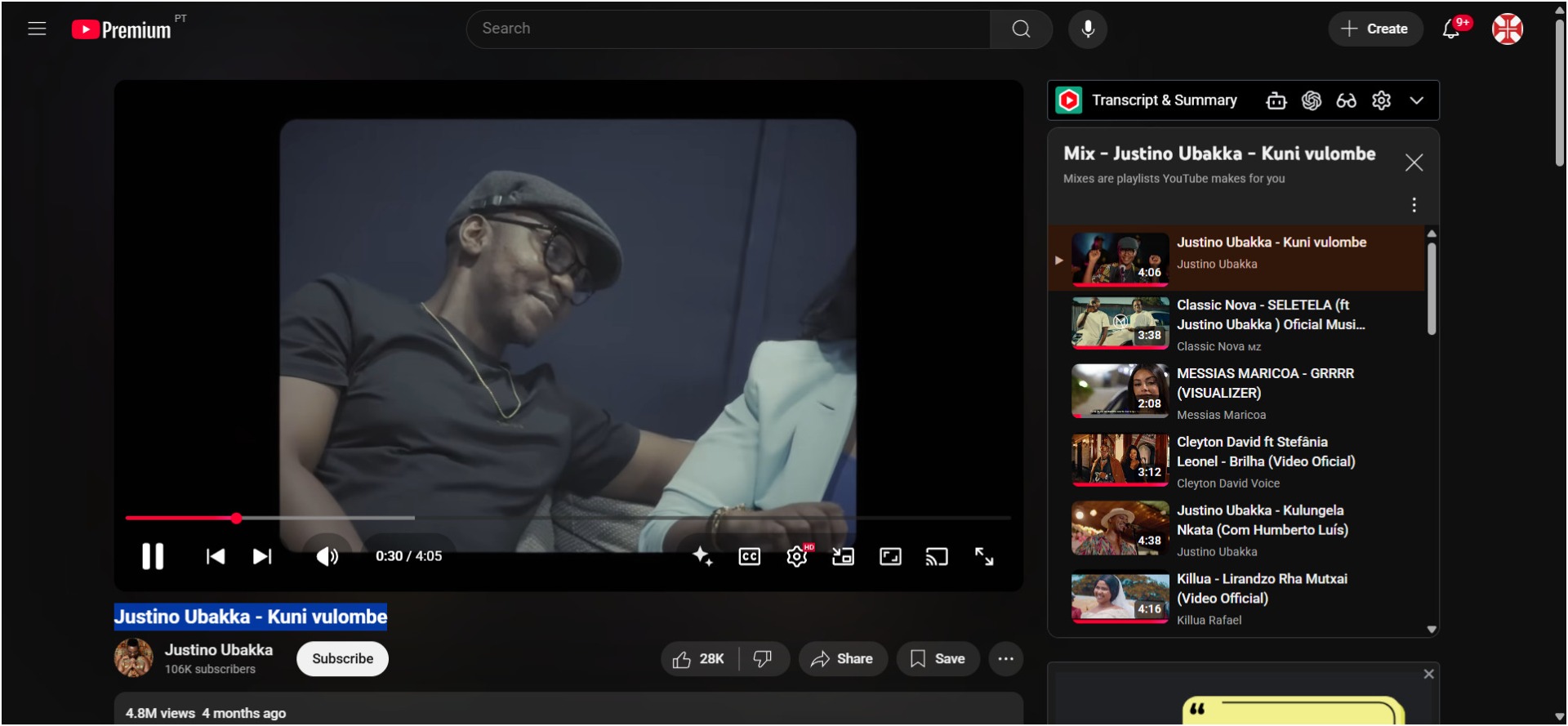The width and height of the screenshot is (1568, 726).
Task: Play Killua - Lirandzo Rha Mutxai
Action: click(x=1236, y=599)
